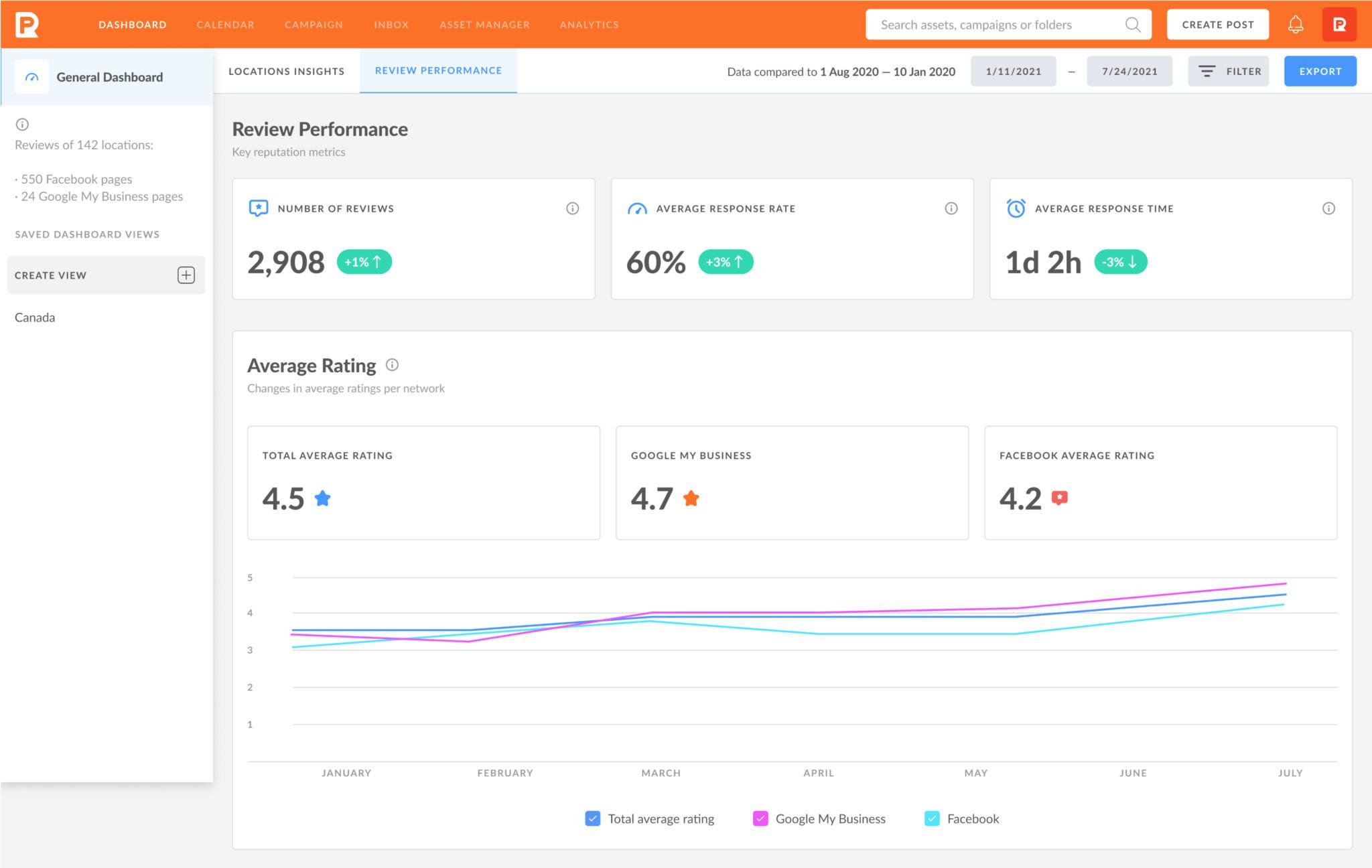Select the Canada saved view
This screenshot has height=868, width=1372.
tap(35, 317)
